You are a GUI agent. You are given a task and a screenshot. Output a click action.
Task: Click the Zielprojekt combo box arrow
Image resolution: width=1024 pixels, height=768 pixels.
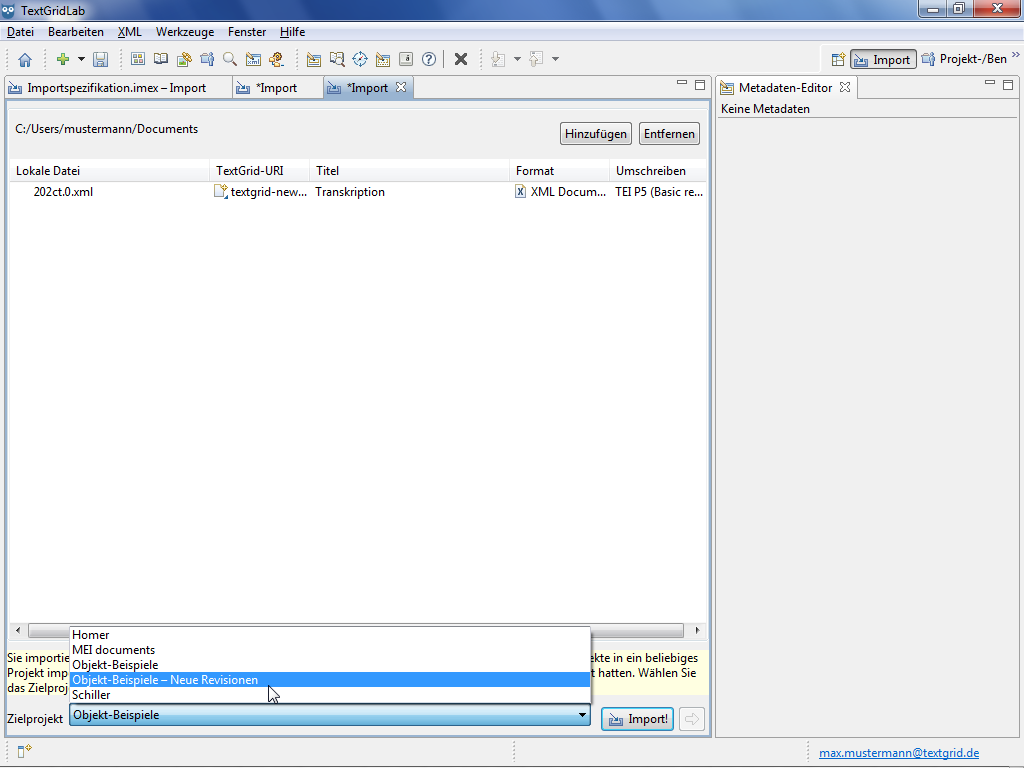(582, 716)
